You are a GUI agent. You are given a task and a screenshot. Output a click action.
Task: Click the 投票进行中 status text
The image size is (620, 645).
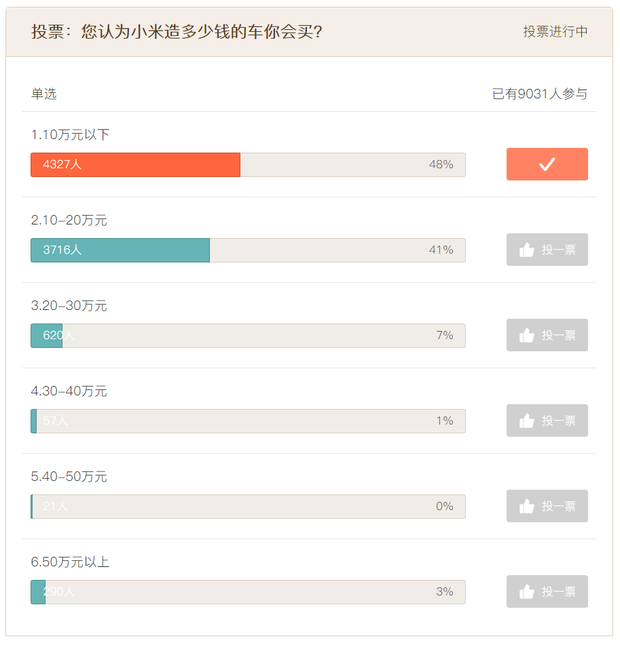pyautogui.click(x=555, y=32)
